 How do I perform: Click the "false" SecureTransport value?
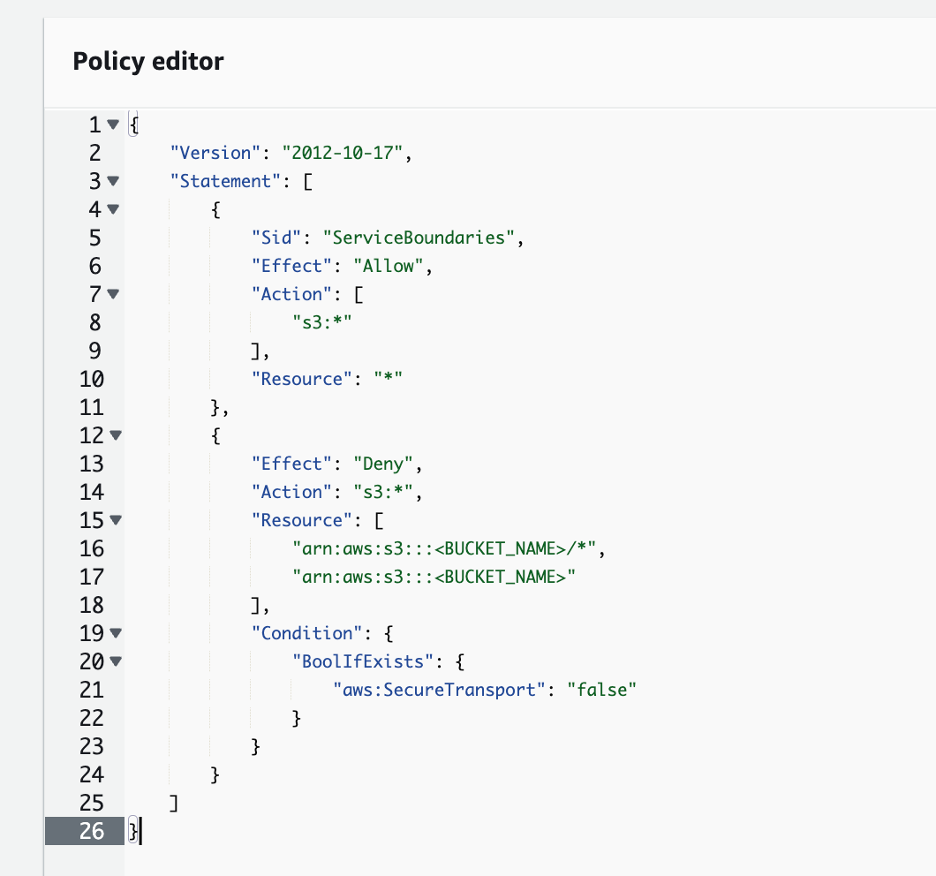[x=602, y=690]
